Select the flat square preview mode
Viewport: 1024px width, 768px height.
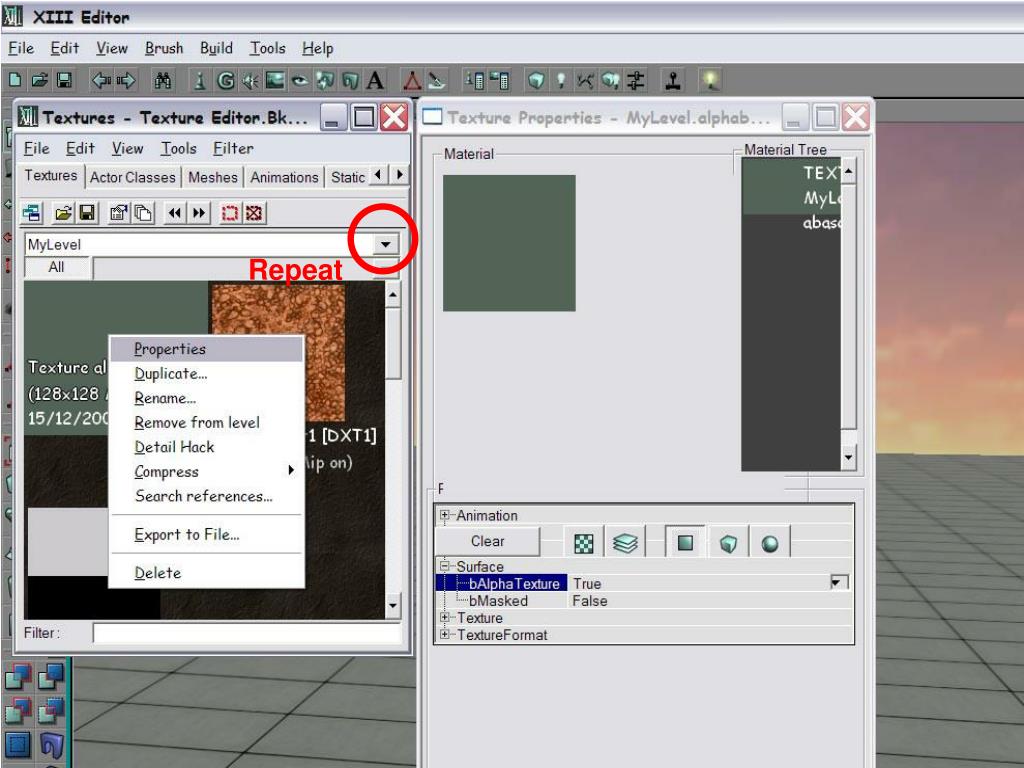point(685,543)
